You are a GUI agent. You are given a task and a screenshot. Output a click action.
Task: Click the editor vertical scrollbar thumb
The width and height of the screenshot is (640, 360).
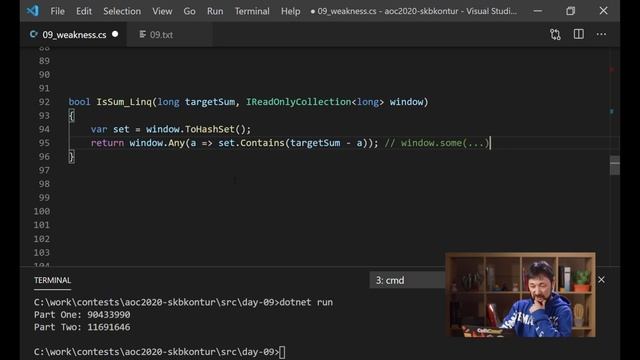615,165
